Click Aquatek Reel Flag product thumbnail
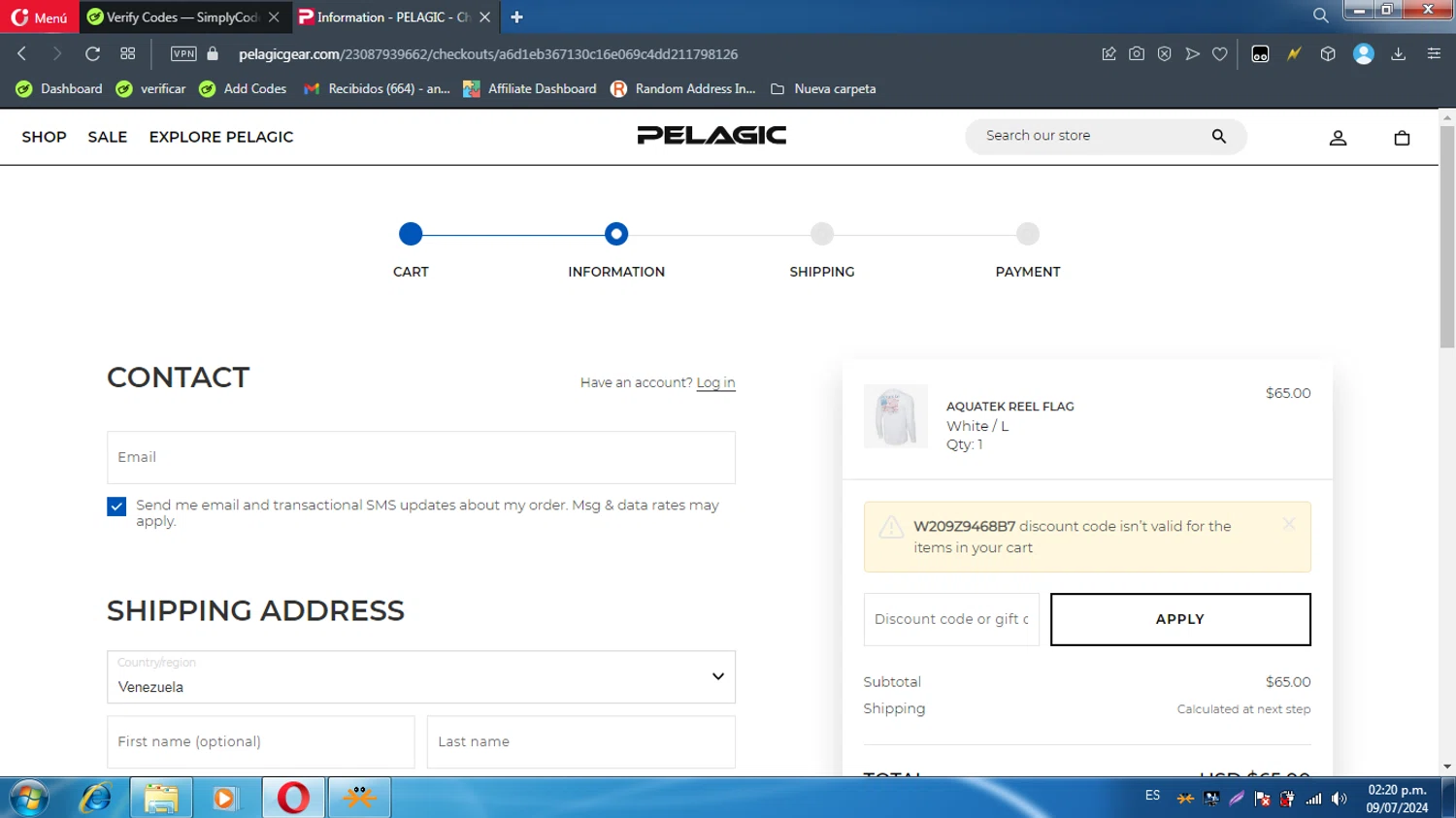 pos(895,416)
